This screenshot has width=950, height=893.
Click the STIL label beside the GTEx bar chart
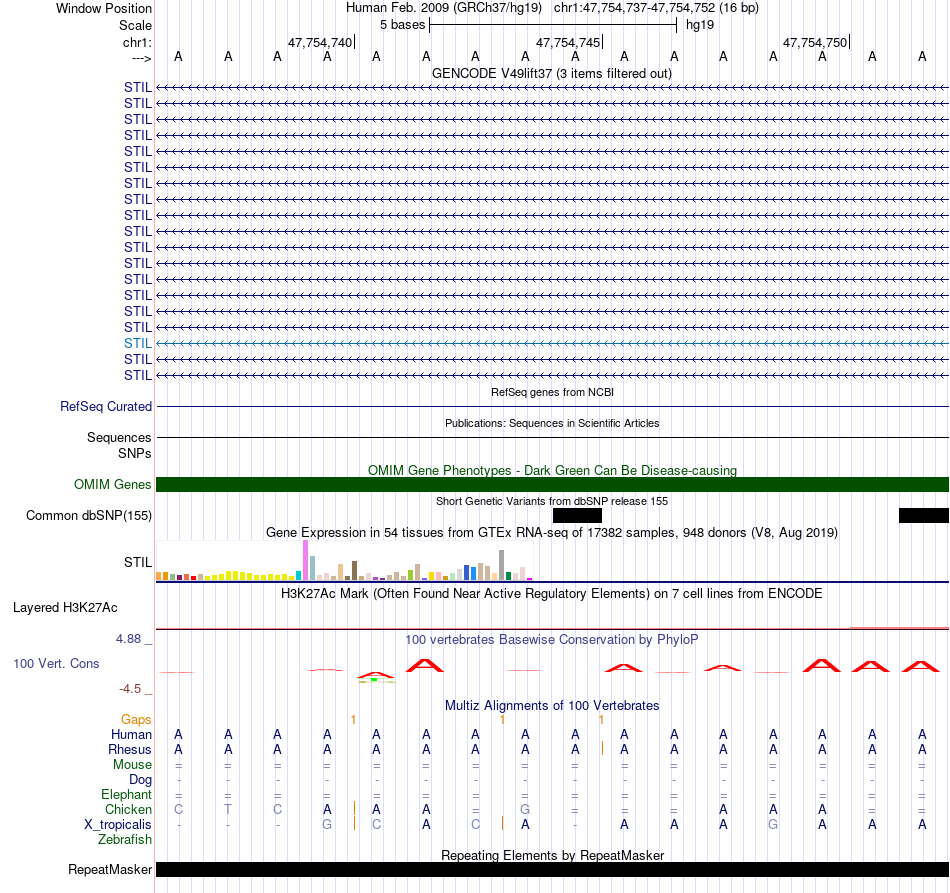coord(138,562)
